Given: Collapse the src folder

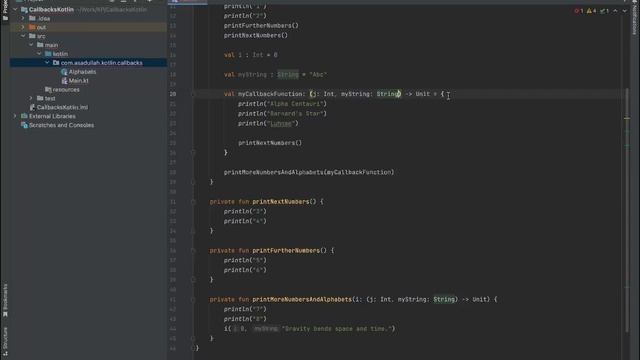Looking at the screenshot, I should coord(23,36).
